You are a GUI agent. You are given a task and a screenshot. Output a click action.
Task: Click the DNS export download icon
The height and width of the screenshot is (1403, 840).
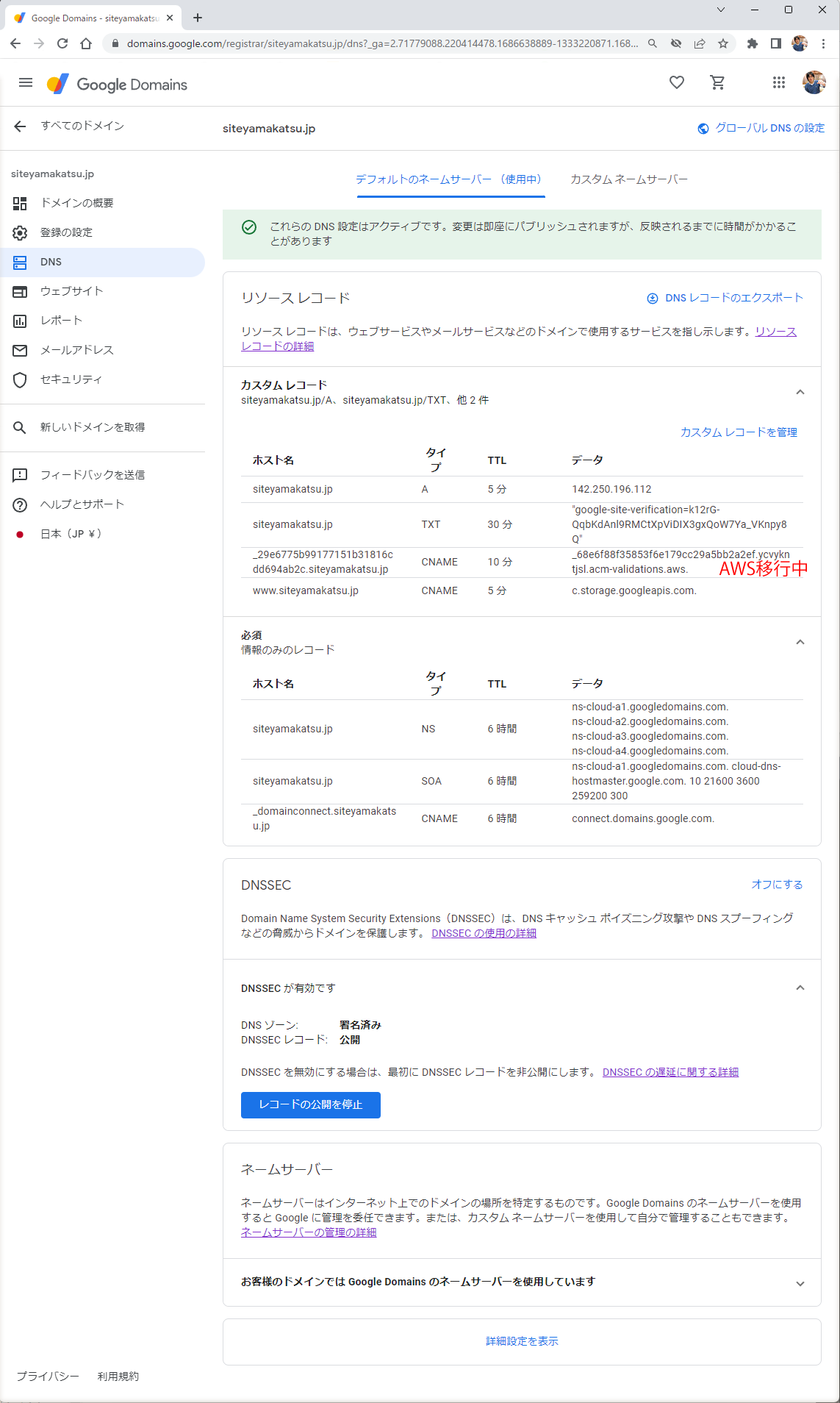(x=653, y=299)
